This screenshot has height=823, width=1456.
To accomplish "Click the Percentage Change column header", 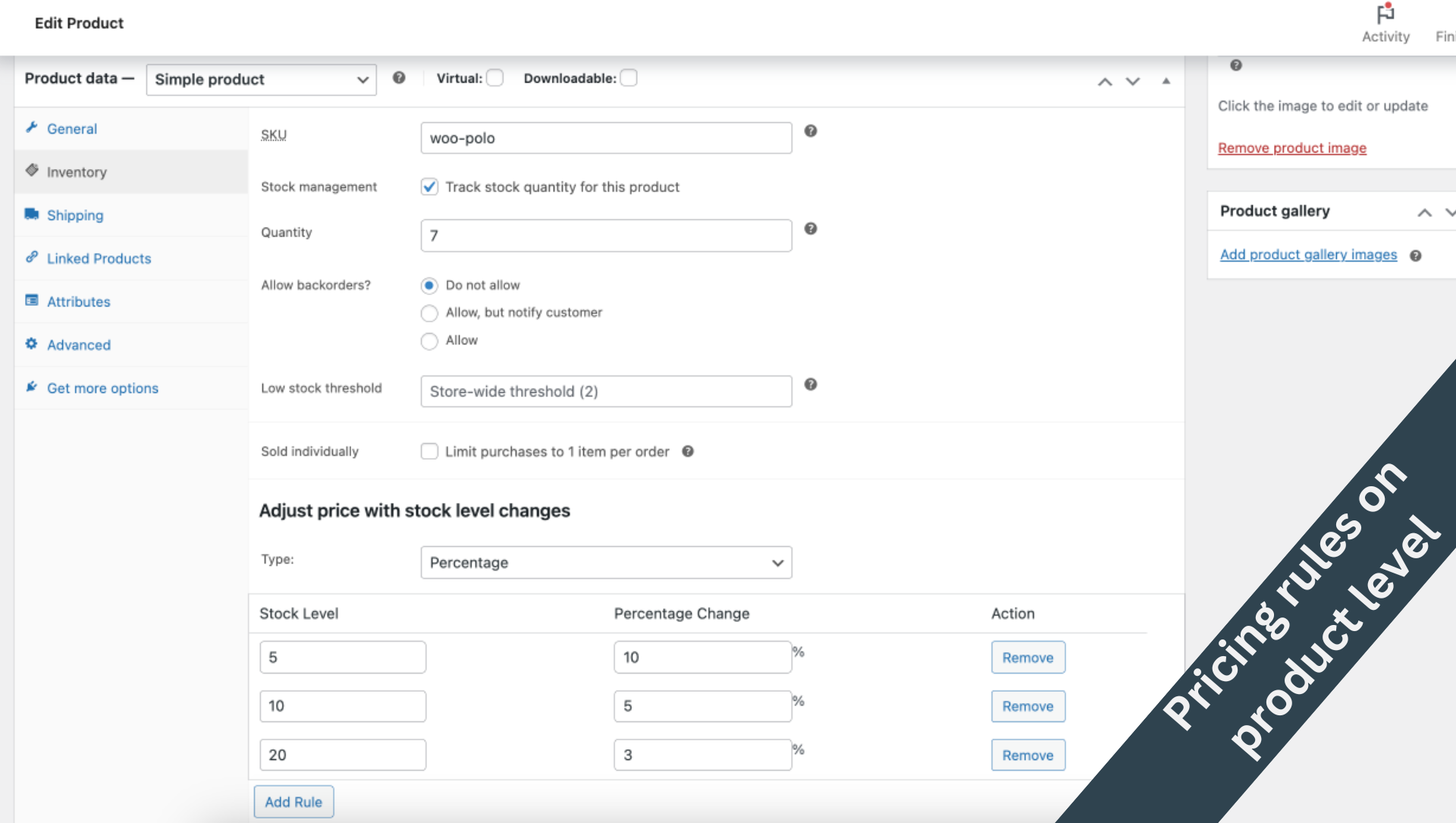I will tap(682, 614).
